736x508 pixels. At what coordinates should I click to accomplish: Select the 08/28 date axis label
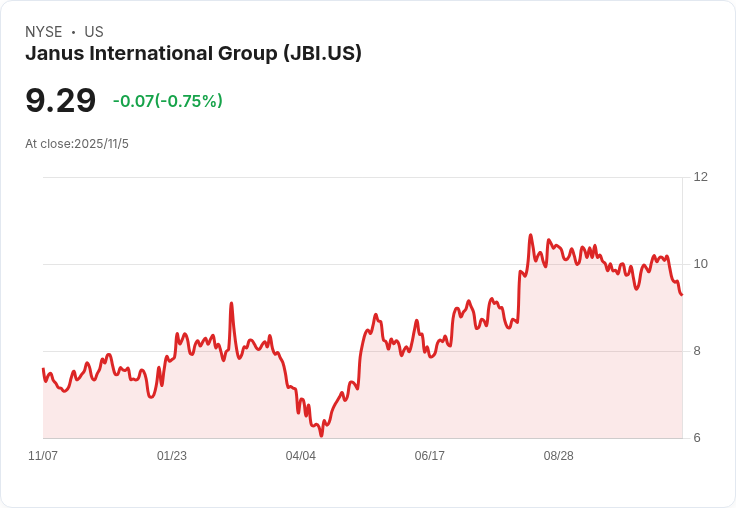coord(559,455)
